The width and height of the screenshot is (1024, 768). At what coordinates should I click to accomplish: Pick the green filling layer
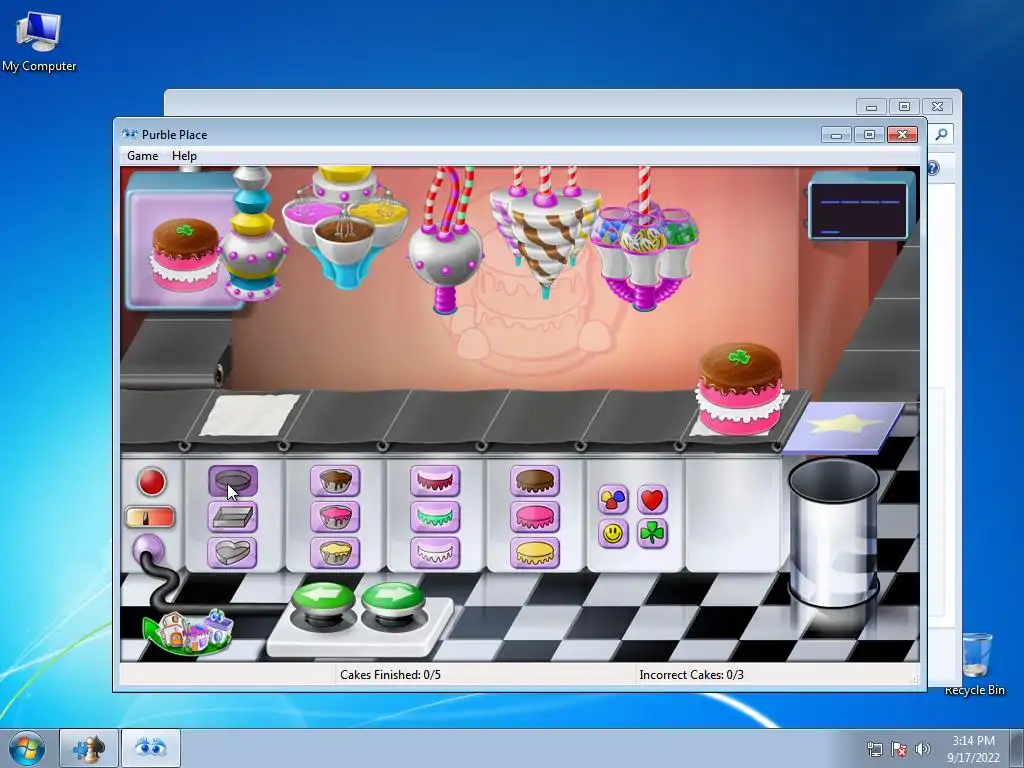pyautogui.click(x=435, y=517)
